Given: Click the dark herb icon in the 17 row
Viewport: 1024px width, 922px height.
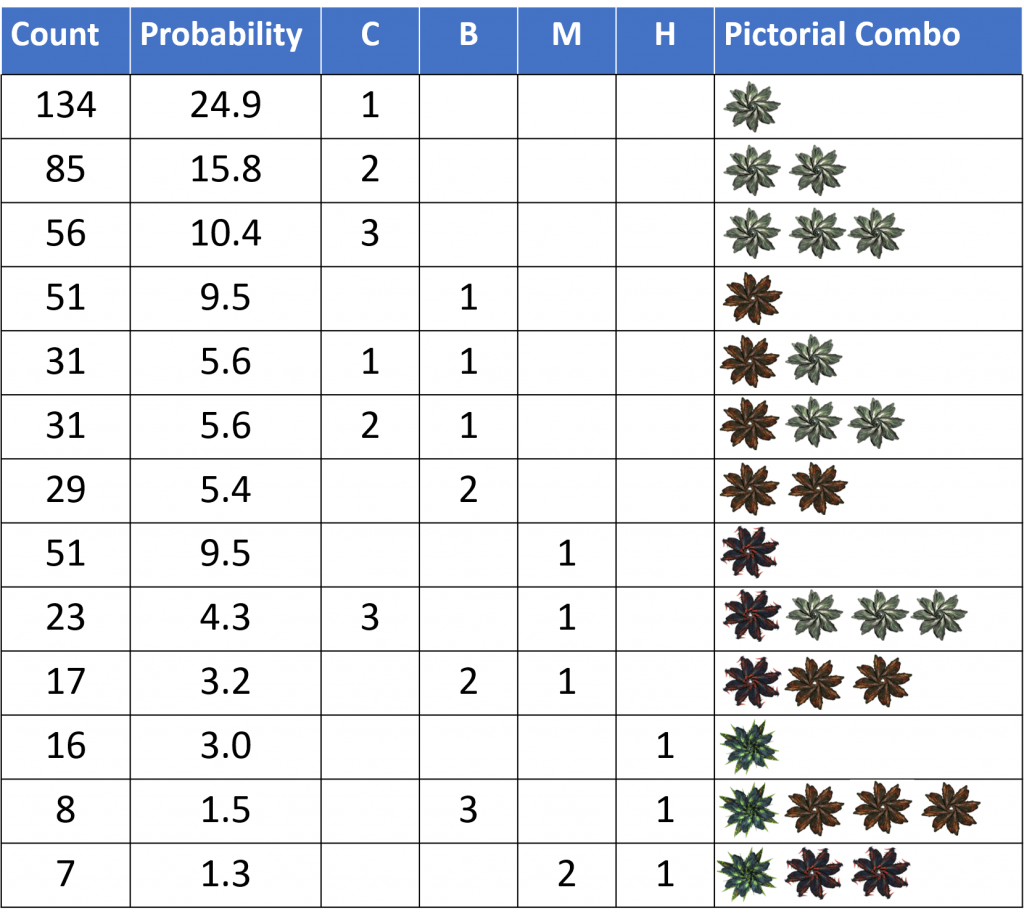Looking at the screenshot, I should (x=749, y=680).
